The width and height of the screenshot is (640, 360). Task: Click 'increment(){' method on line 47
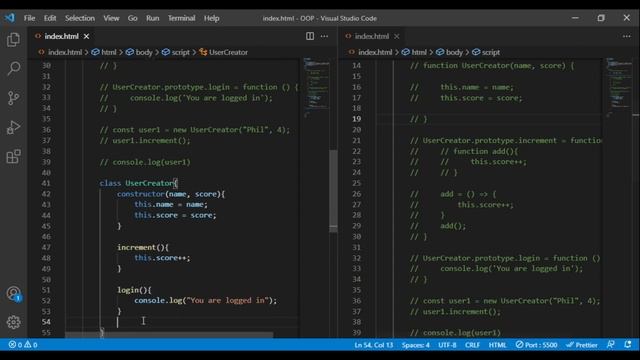[143, 247]
